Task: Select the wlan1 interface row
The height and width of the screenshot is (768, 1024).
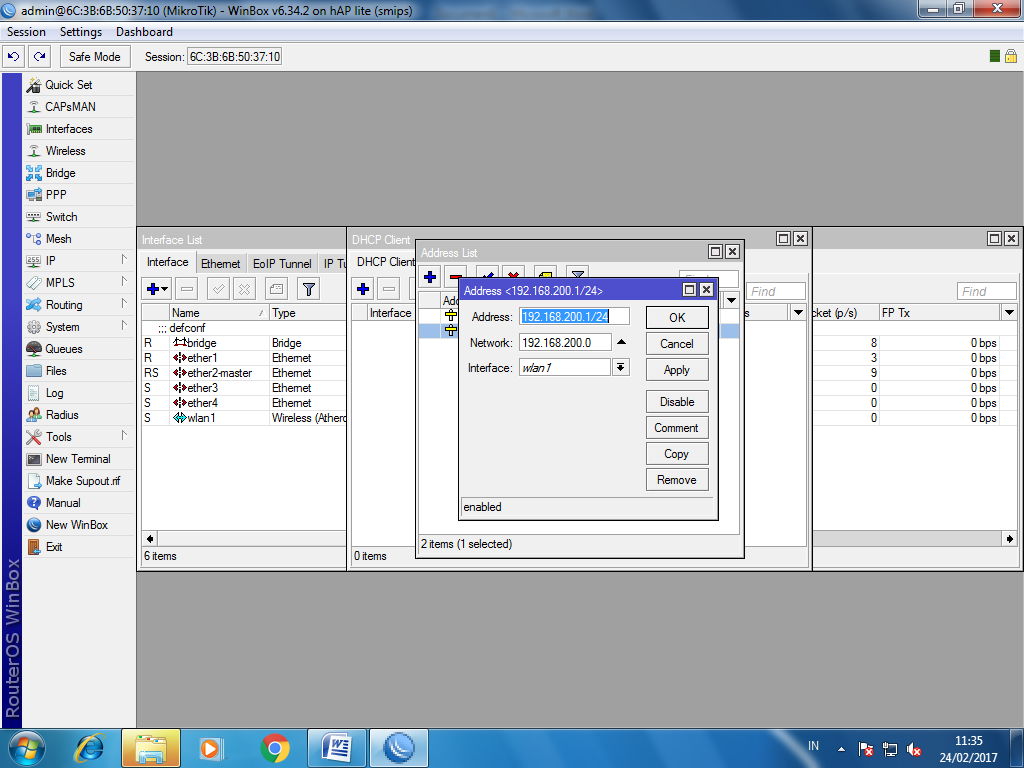Action: [244, 418]
